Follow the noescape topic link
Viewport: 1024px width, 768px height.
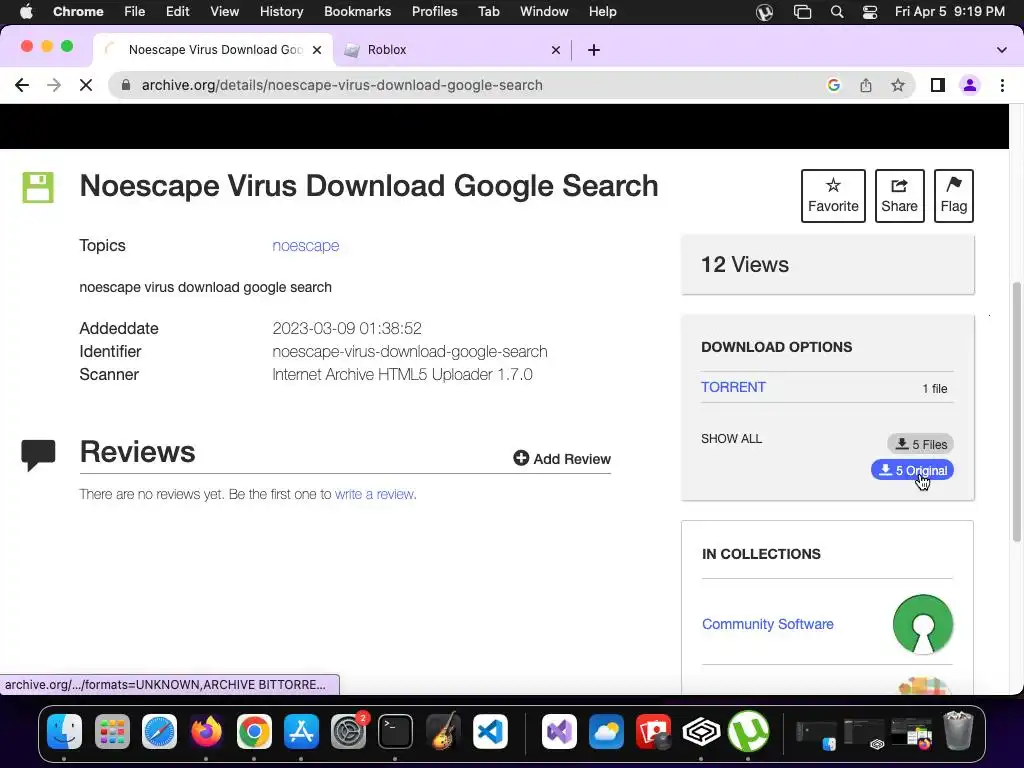click(306, 246)
